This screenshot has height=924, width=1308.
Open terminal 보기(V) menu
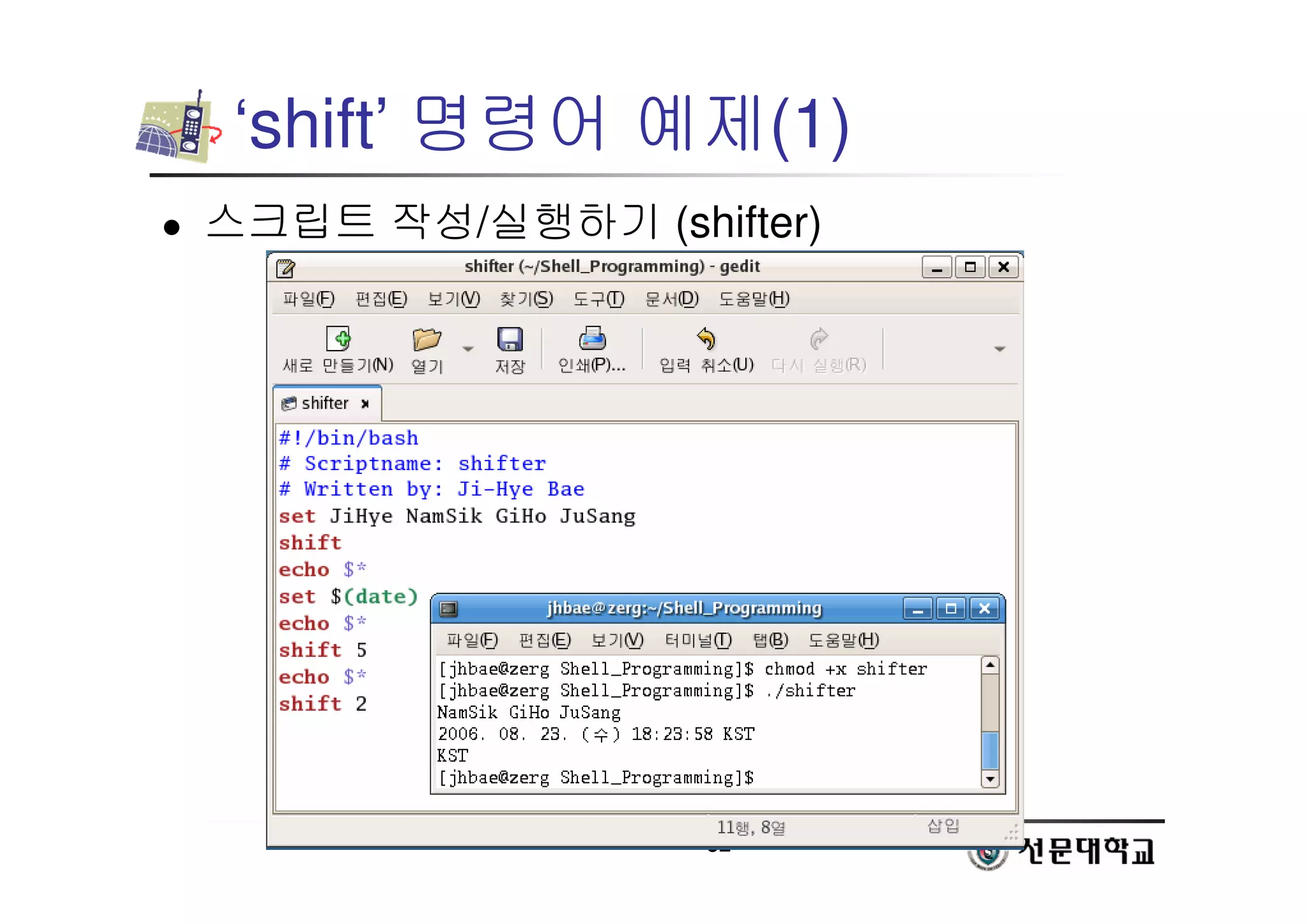(617, 640)
